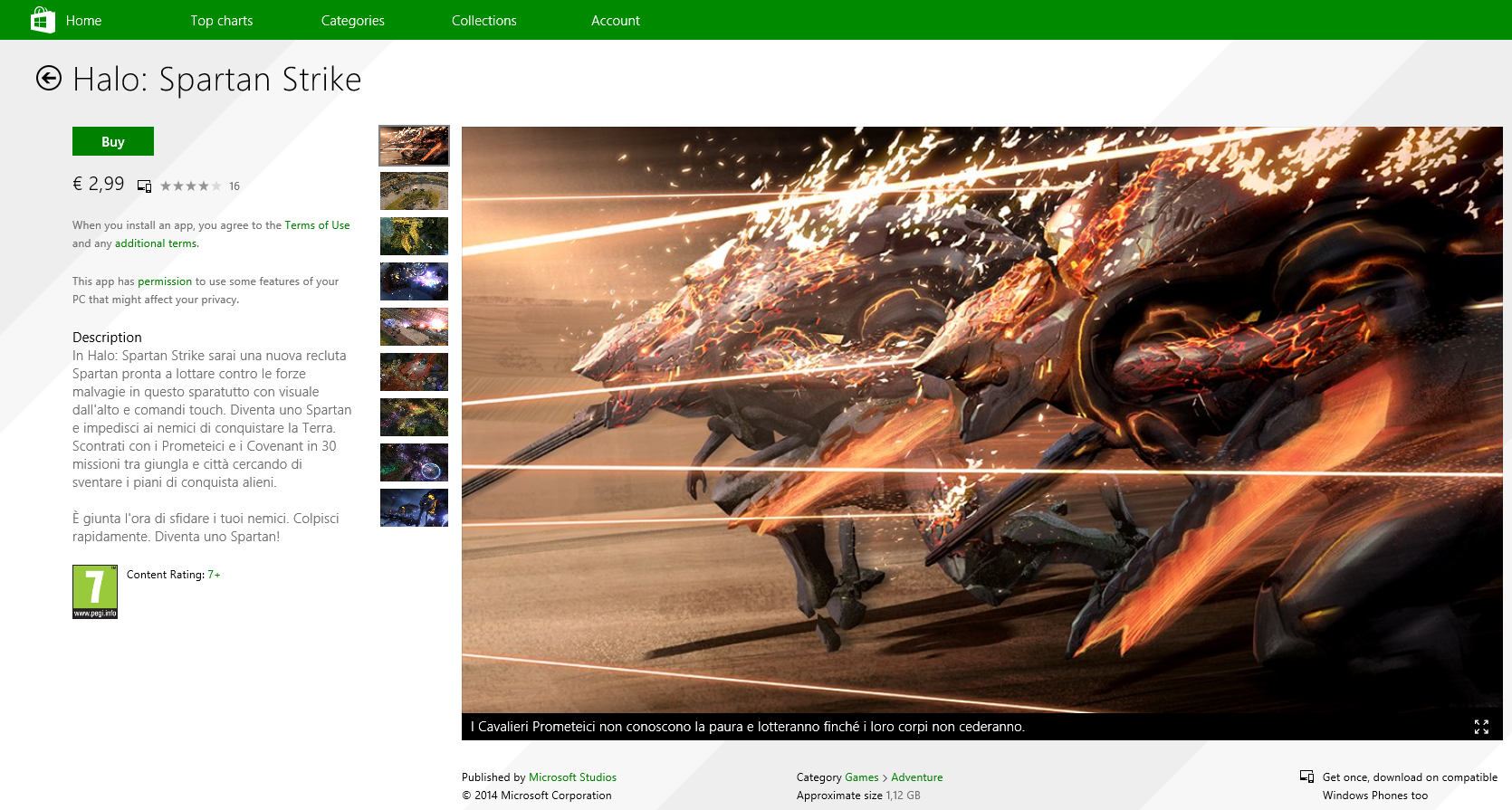
Task: Open Collections in navigation bar
Action: [484, 20]
